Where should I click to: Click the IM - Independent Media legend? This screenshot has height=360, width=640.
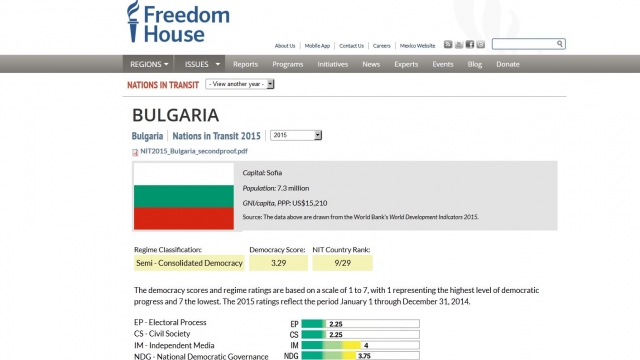[x=174, y=345]
